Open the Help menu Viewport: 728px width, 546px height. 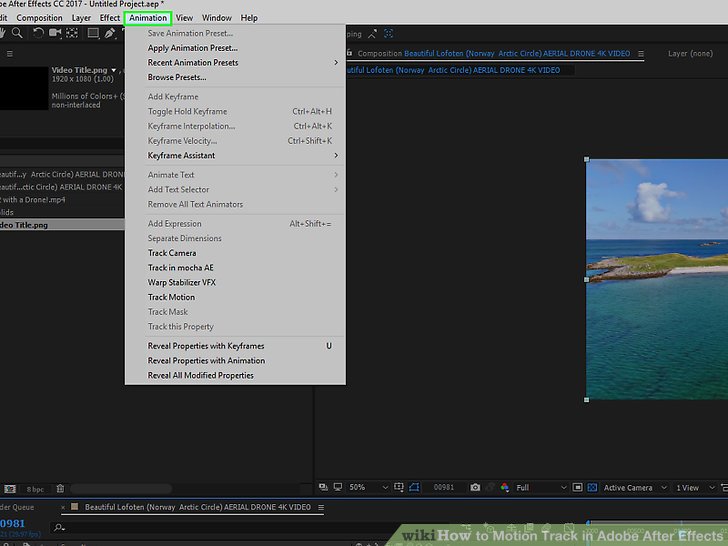[249, 18]
